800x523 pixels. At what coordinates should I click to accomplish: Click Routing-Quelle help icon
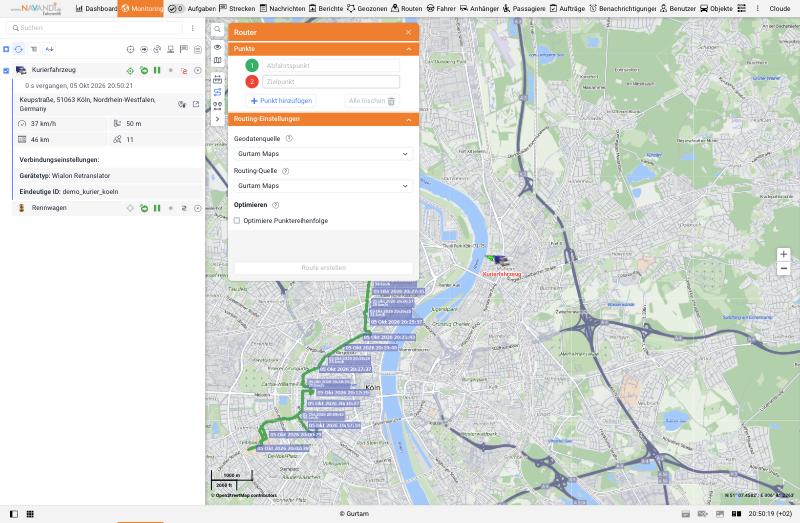286,171
